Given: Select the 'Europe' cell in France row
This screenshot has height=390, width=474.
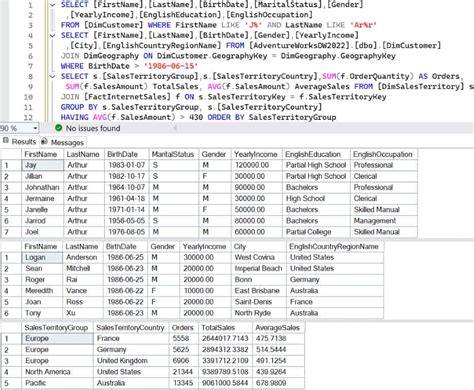Looking at the screenshot, I should (x=58, y=339).
